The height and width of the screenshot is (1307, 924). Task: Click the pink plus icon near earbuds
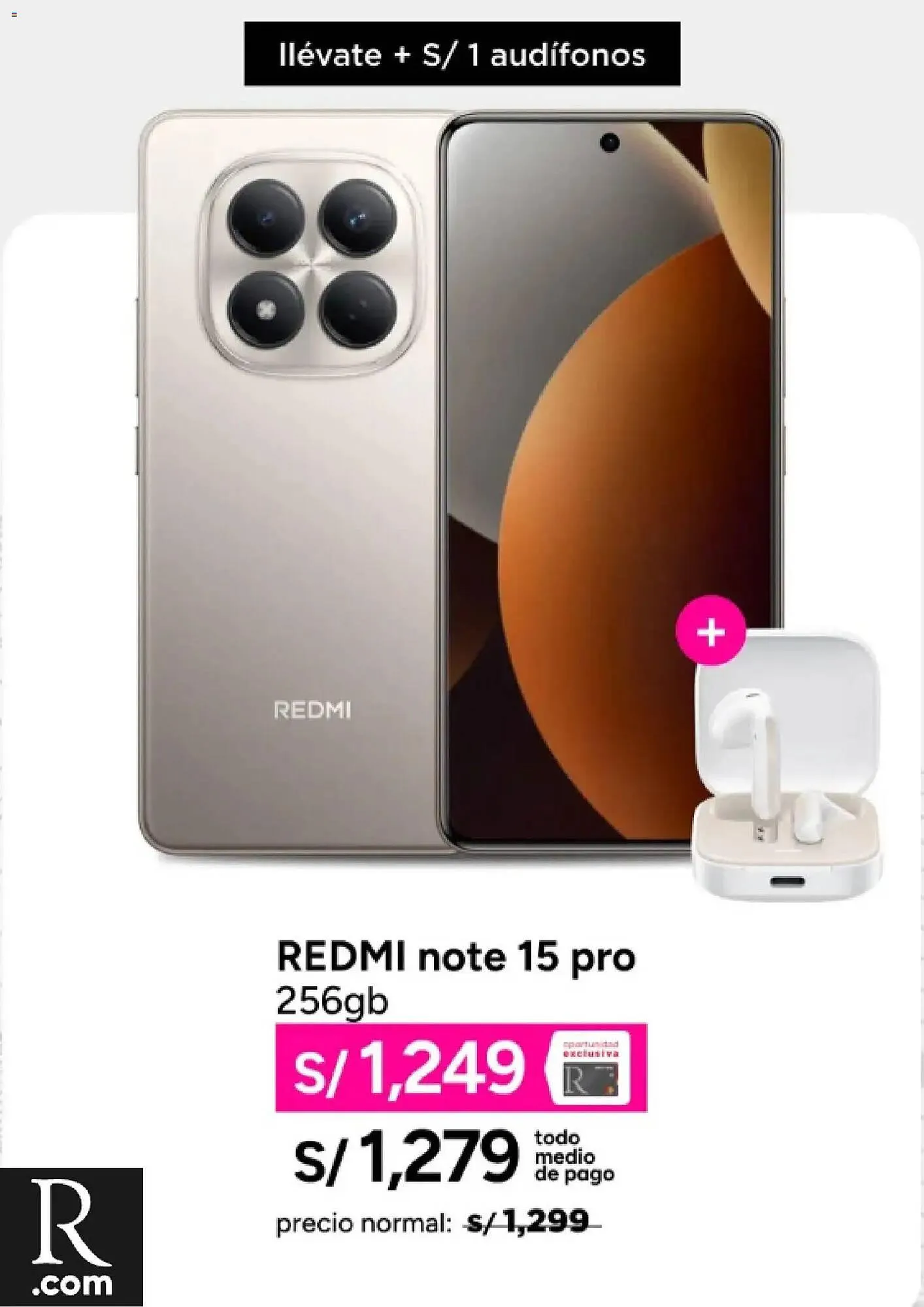710,631
